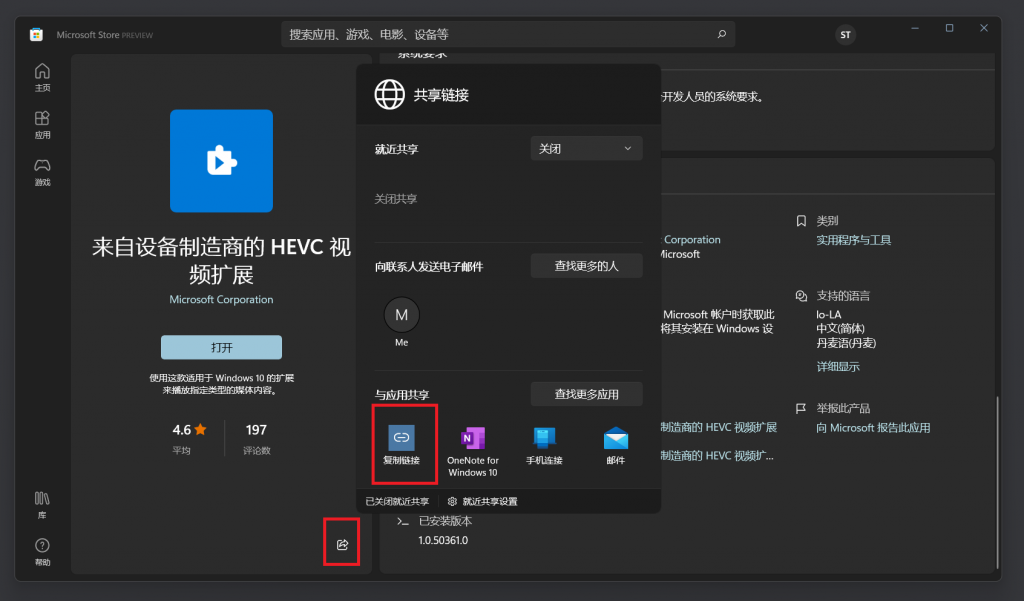The width and height of the screenshot is (1024, 601).
Task: Click the 支持的语言 language icon
Action: point(801,296)
